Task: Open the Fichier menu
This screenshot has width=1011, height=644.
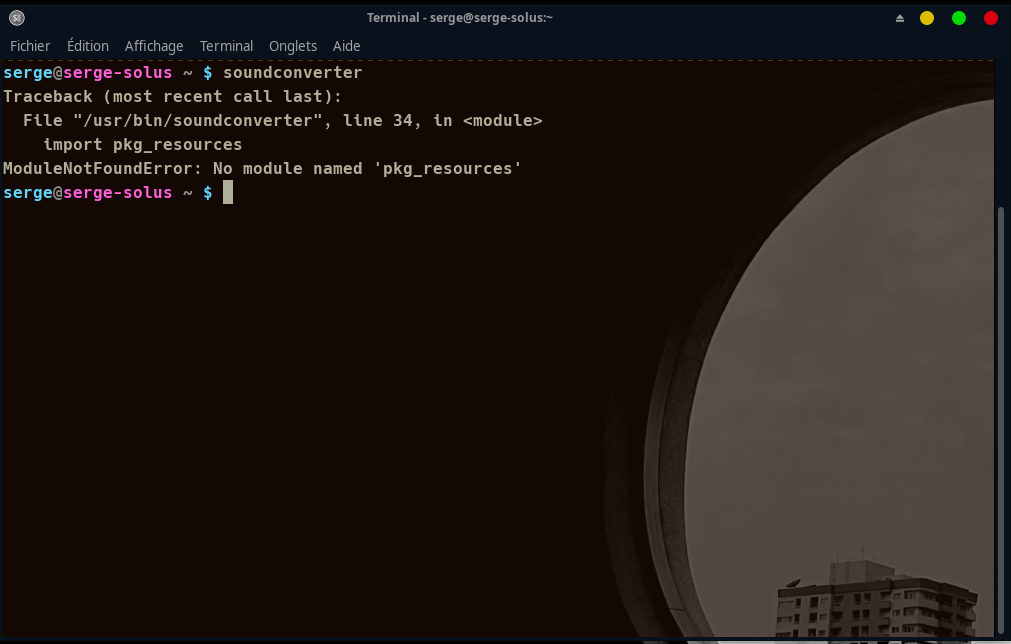Action: 30,46
